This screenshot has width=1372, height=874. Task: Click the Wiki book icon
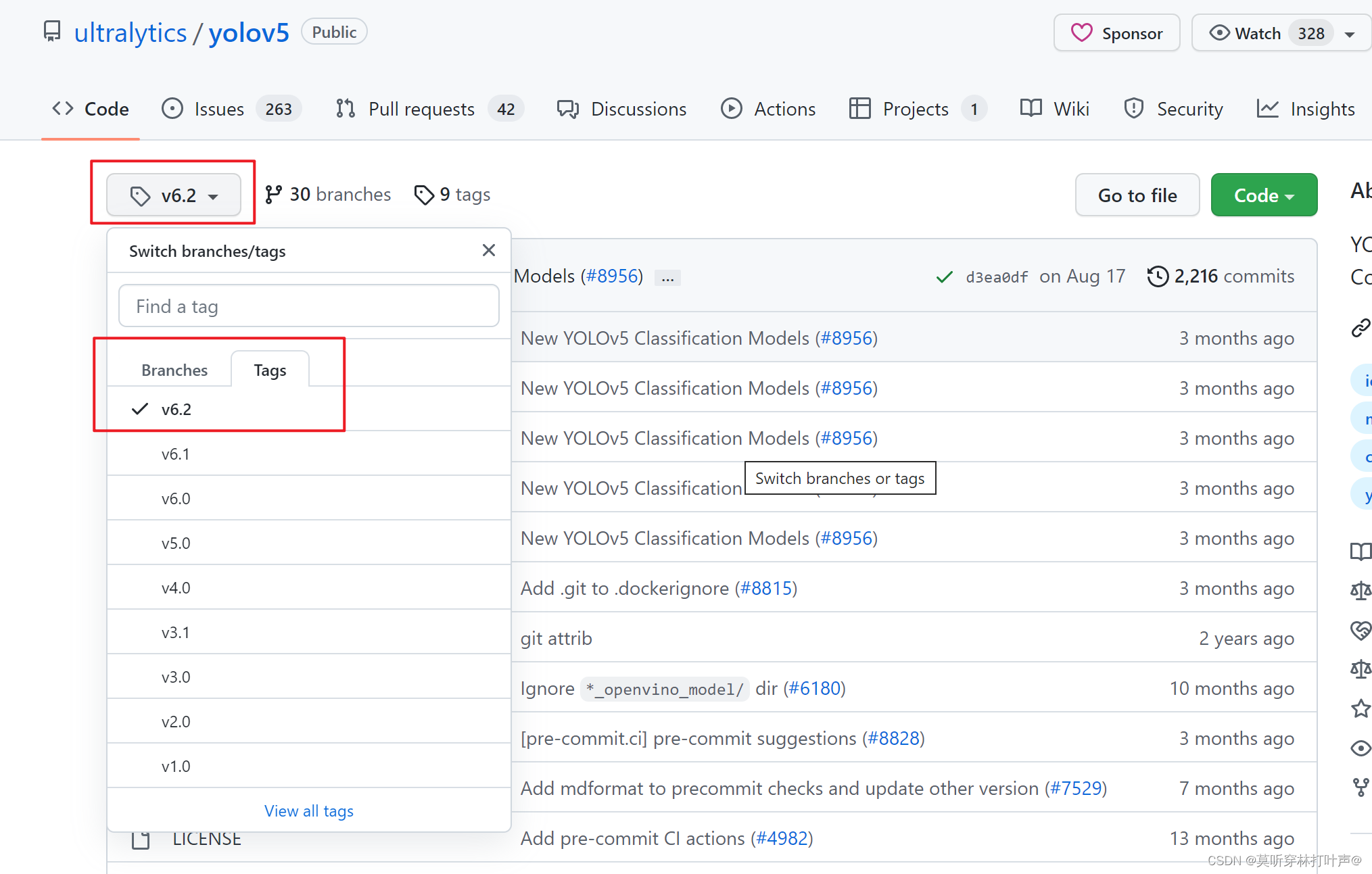[x=1031, y=108]
